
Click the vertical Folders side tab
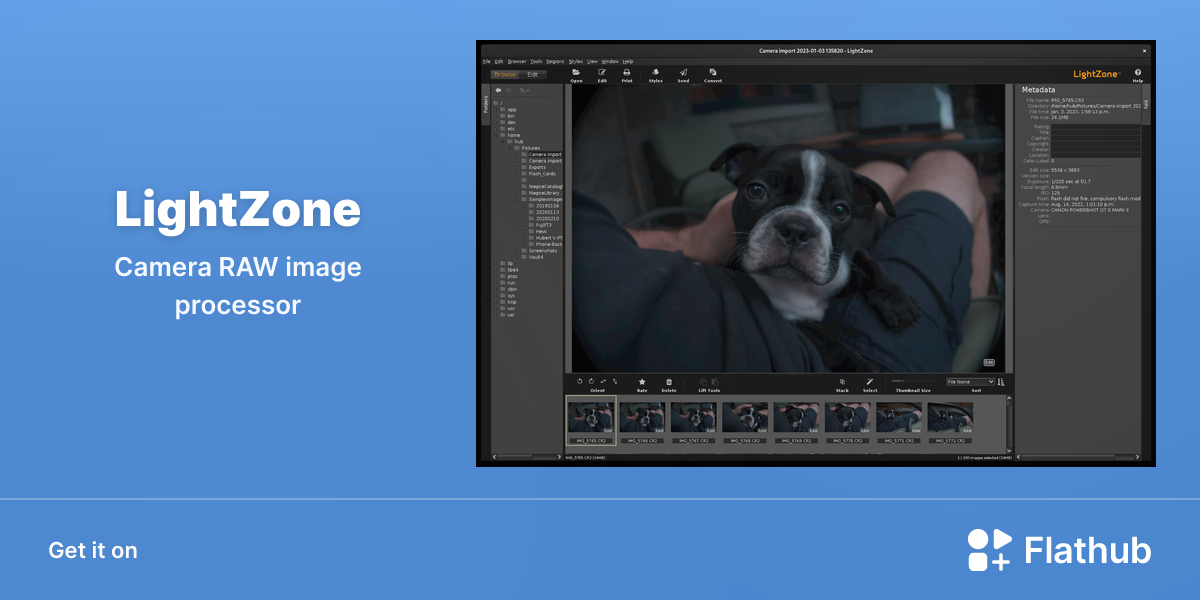[486, 104]
